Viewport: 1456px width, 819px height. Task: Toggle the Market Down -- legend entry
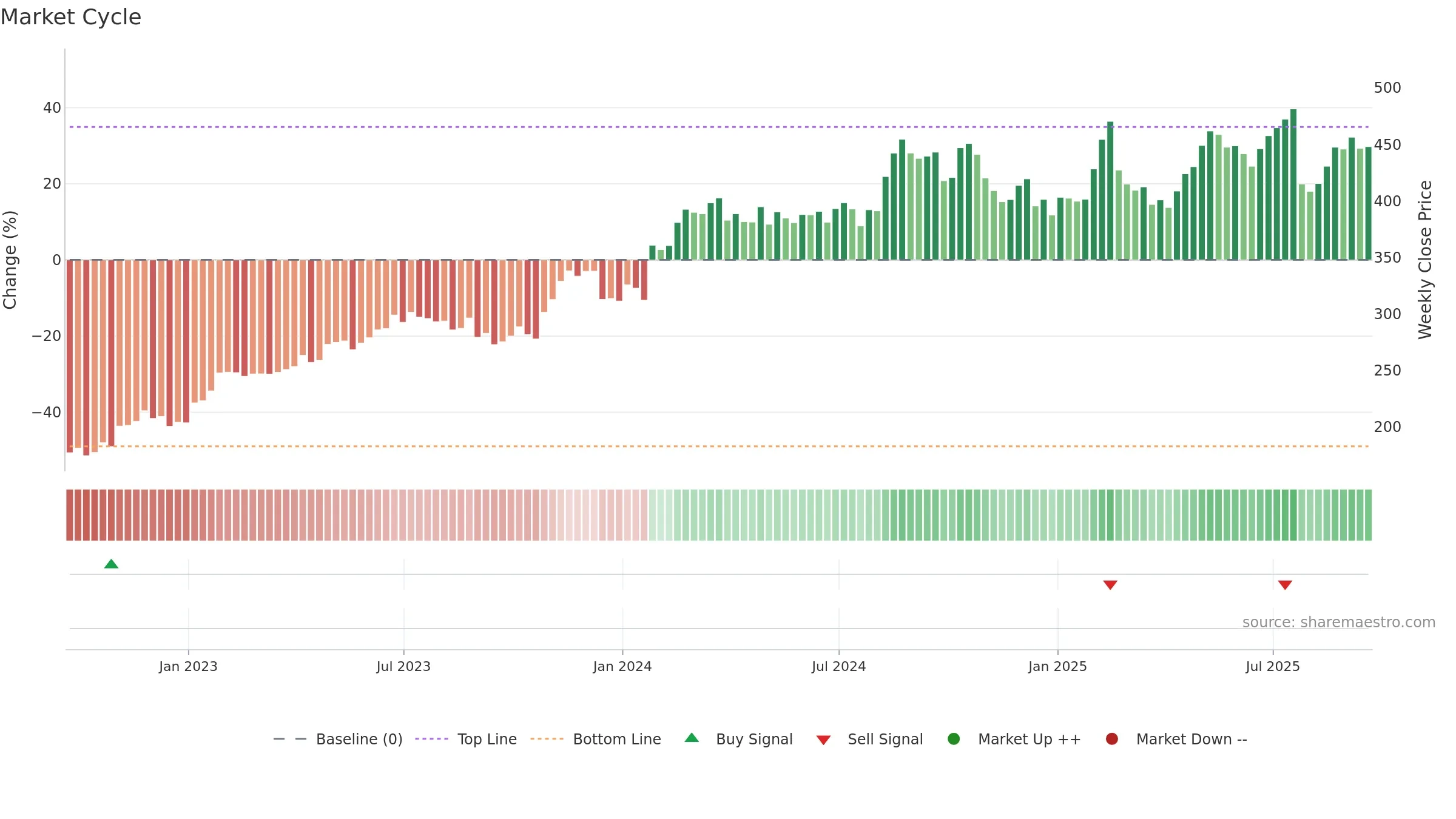coord(1176,739)
